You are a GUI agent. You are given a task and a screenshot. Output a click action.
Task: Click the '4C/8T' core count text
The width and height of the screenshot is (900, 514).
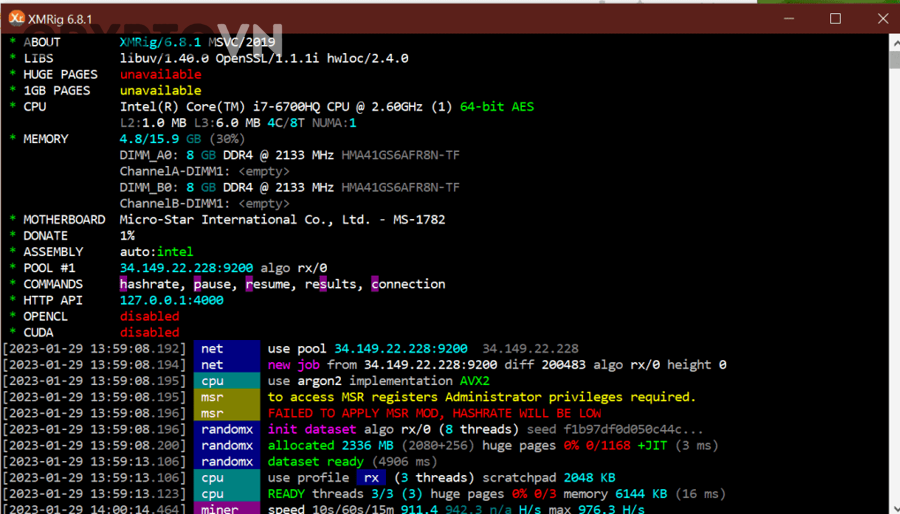coord(286,123)
